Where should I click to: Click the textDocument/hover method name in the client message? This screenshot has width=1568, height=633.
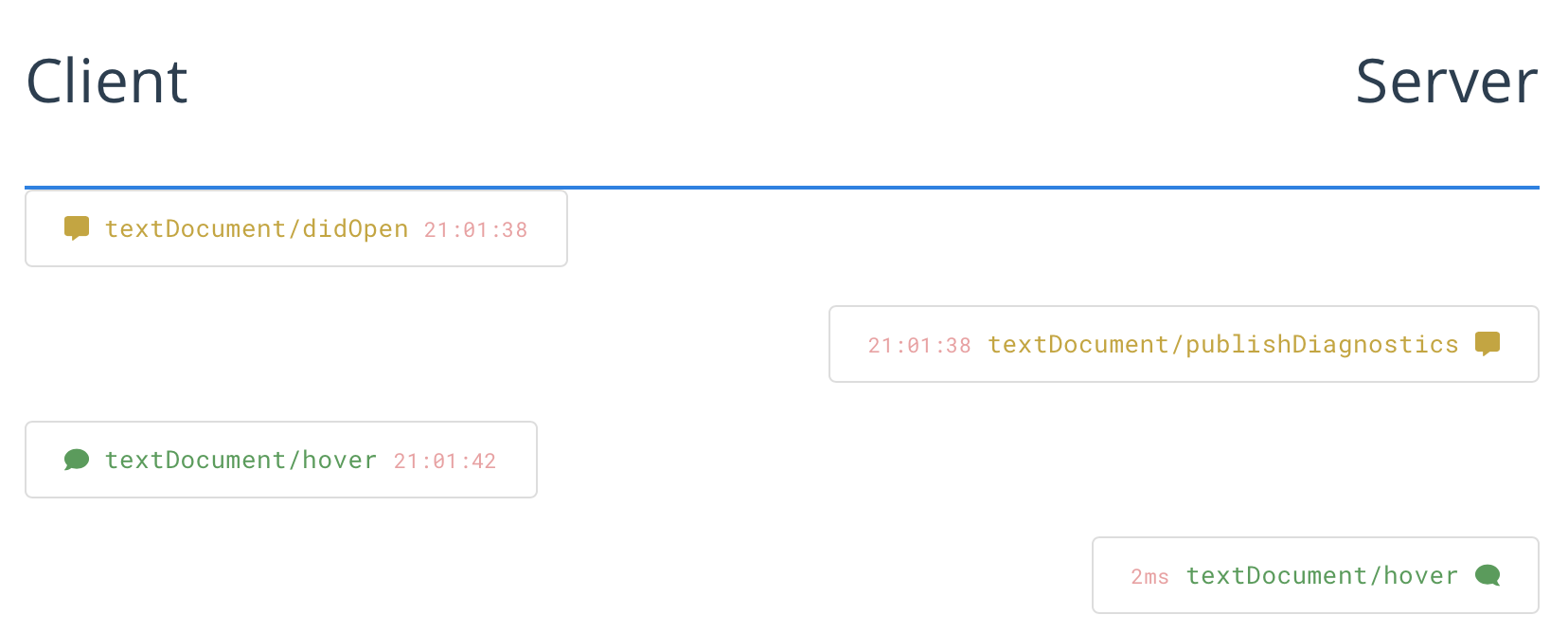(240, 460)
